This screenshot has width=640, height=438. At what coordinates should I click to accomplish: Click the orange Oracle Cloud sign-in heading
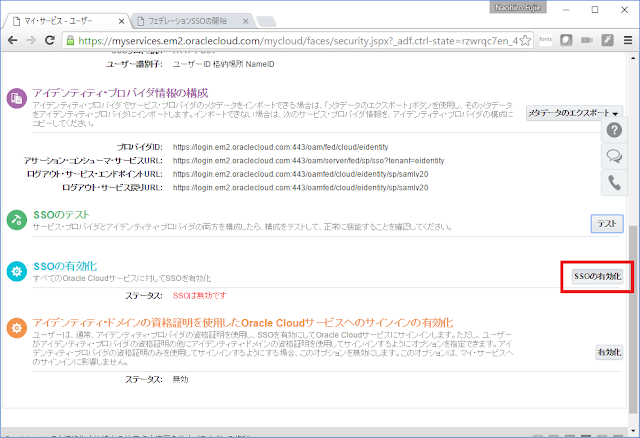(243, 323)
